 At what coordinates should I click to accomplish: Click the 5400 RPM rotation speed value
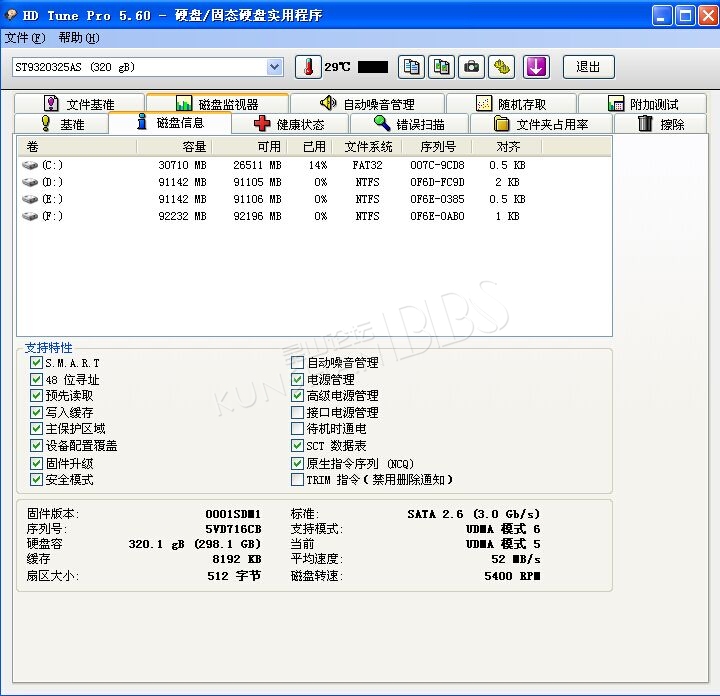(512, 576)
